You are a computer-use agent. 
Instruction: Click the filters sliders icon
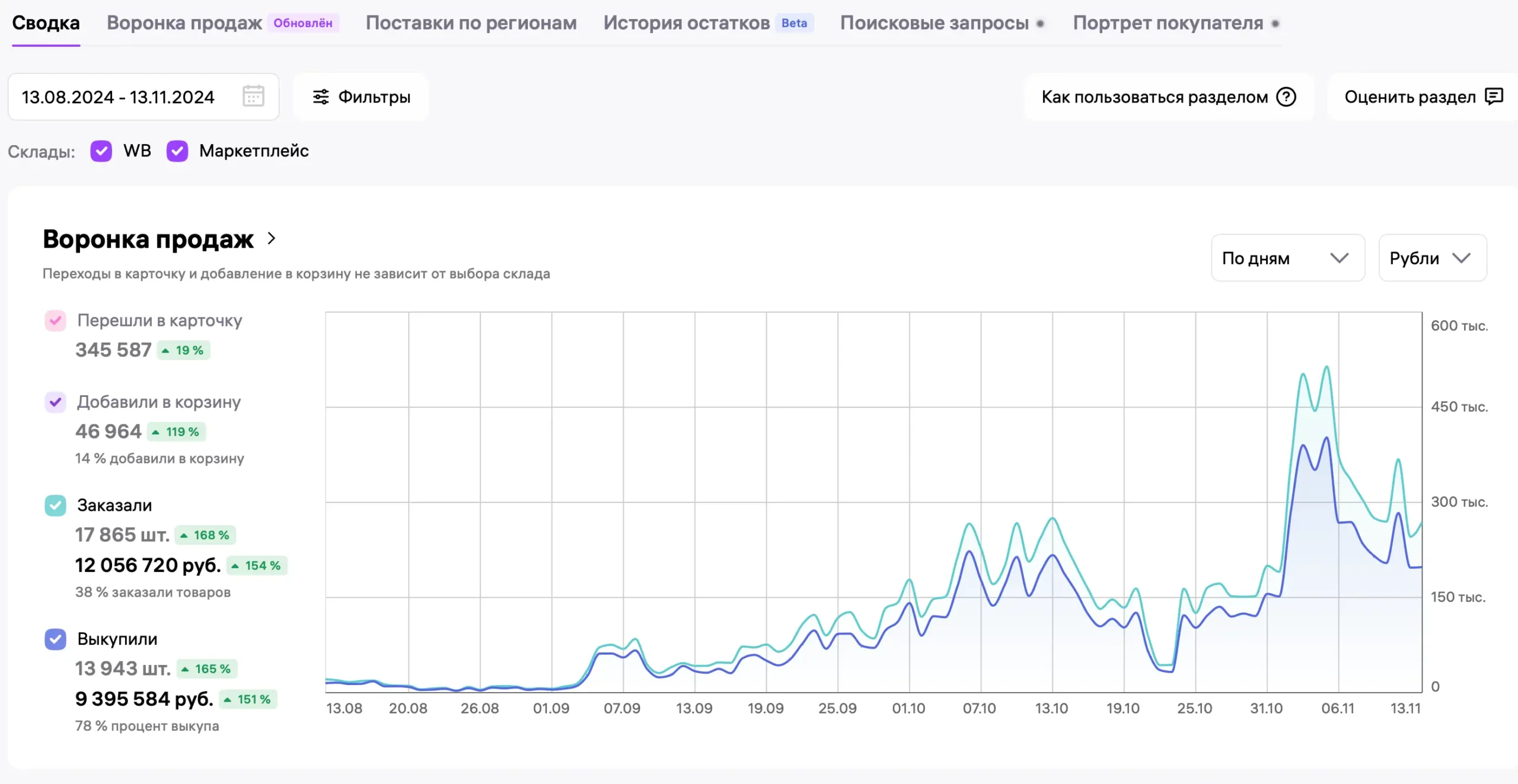(321, 97)
